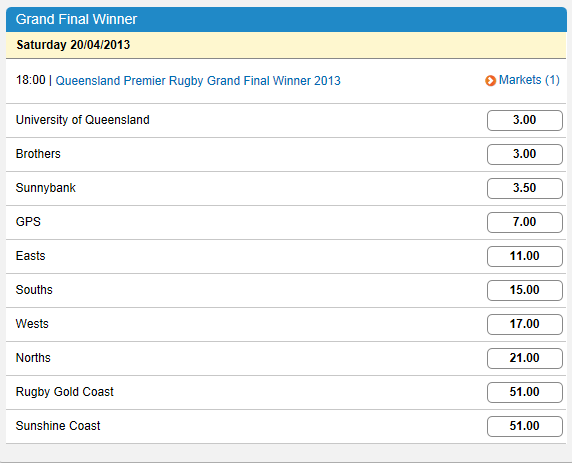
Task: Click the Grand Final Winner header bar
Action: (286, 19)
